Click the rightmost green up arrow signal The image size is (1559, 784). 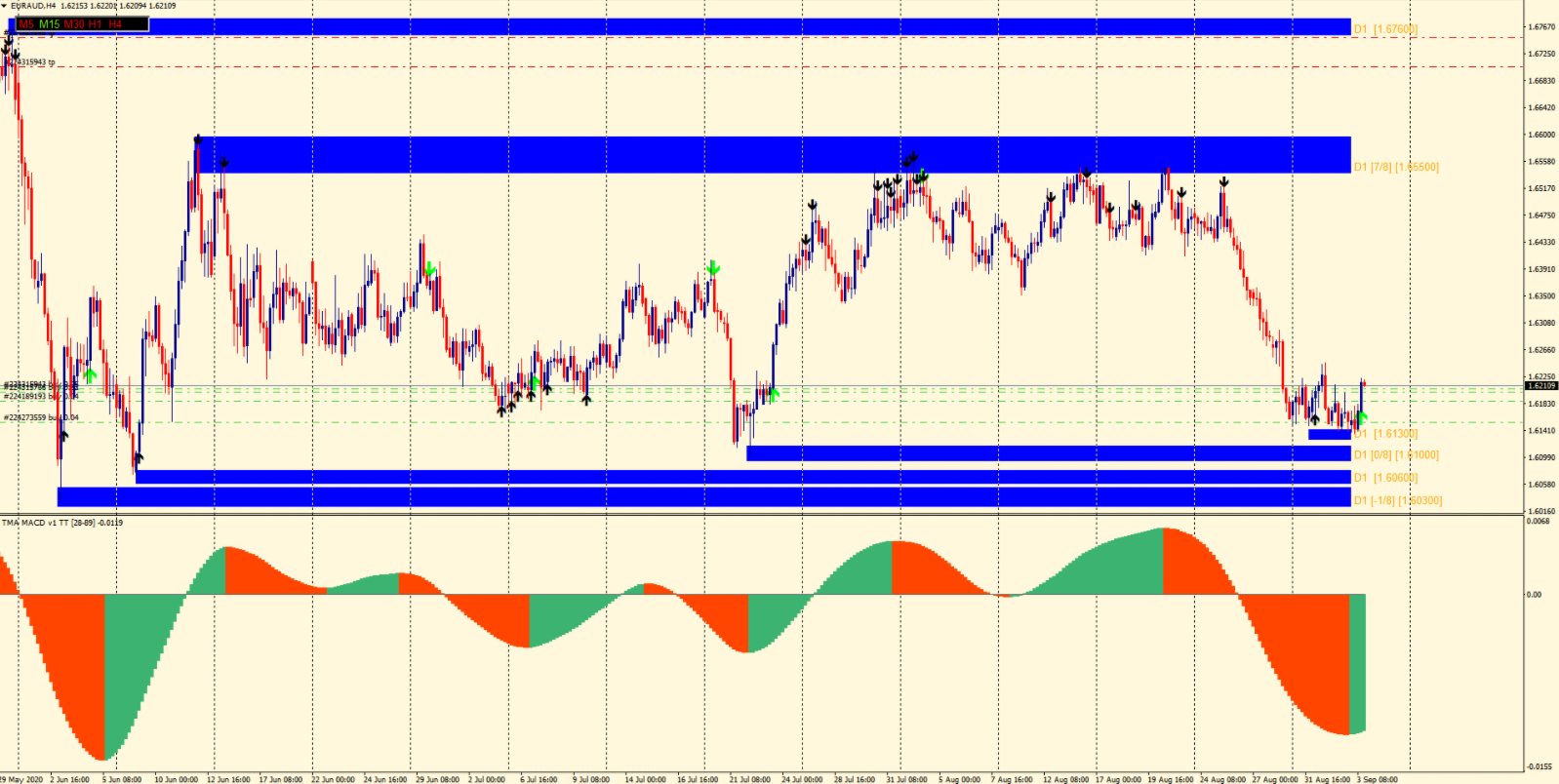pos(1362,417)
